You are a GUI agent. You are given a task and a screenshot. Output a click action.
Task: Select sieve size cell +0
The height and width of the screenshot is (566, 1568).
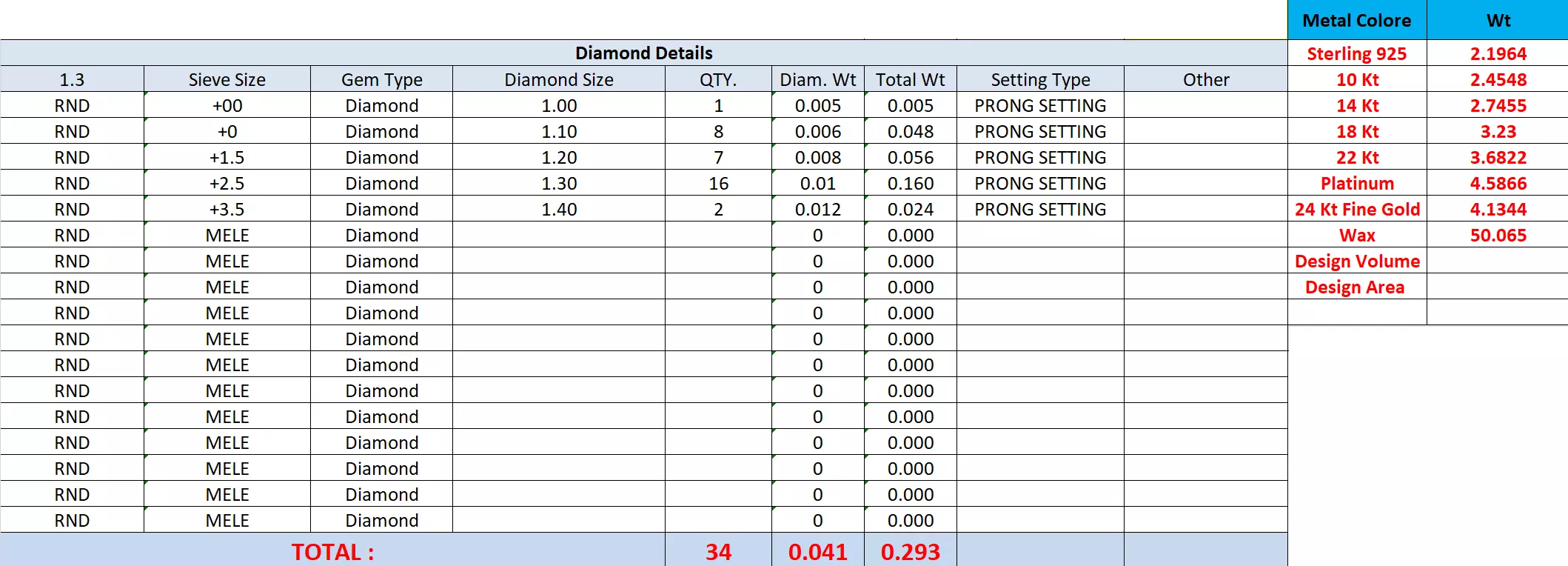pos(227,131)
